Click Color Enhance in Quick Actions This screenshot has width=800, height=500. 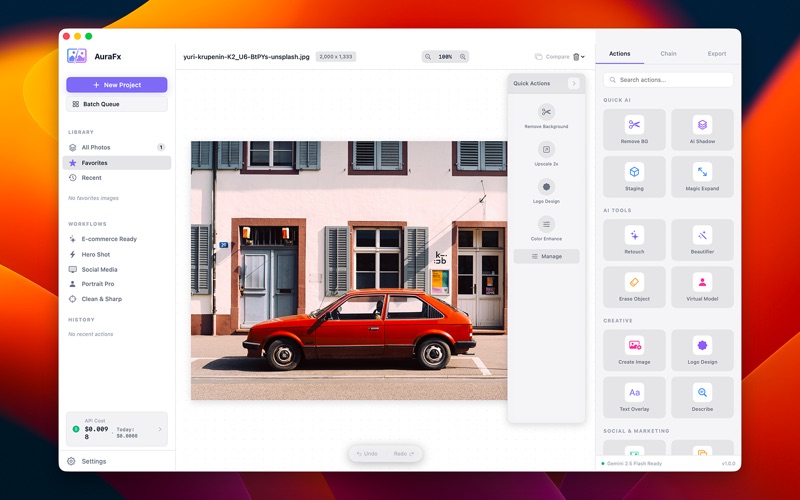546,229
